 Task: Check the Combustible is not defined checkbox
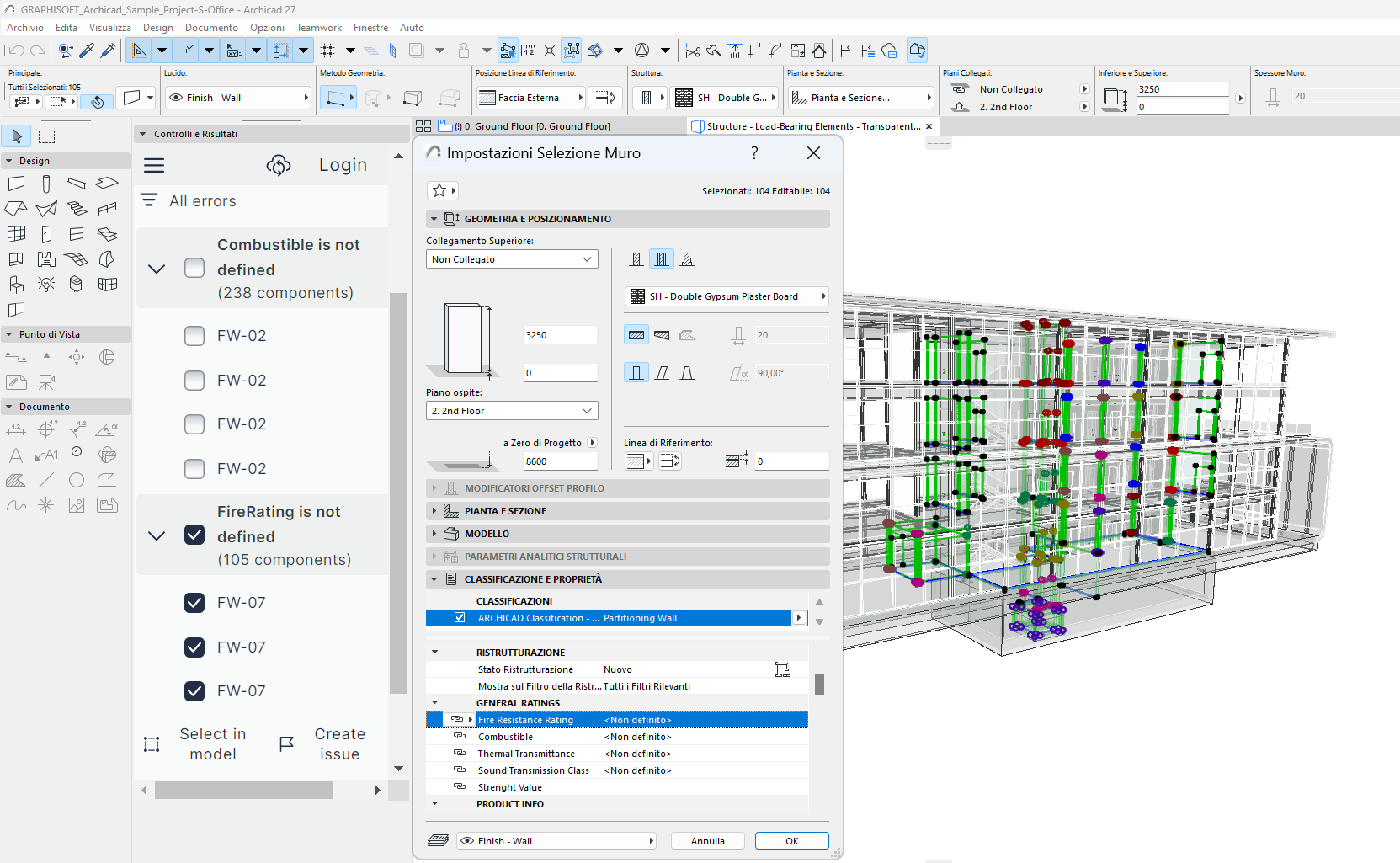point(194,268)
